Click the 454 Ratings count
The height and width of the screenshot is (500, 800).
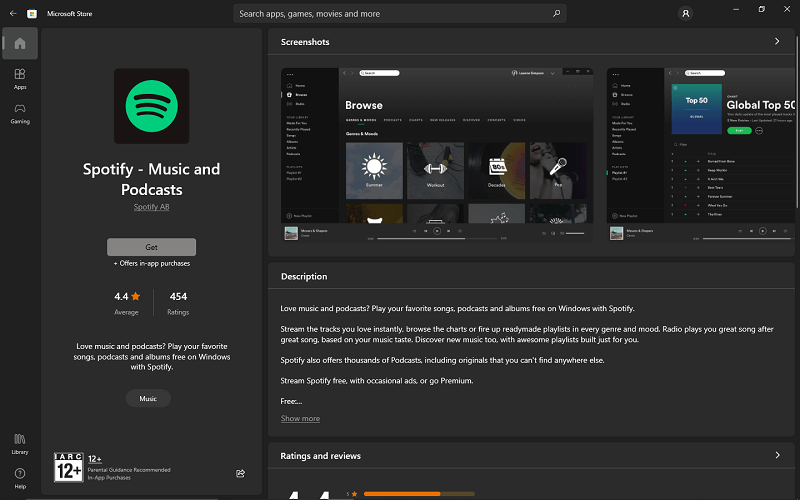[178, 303]
